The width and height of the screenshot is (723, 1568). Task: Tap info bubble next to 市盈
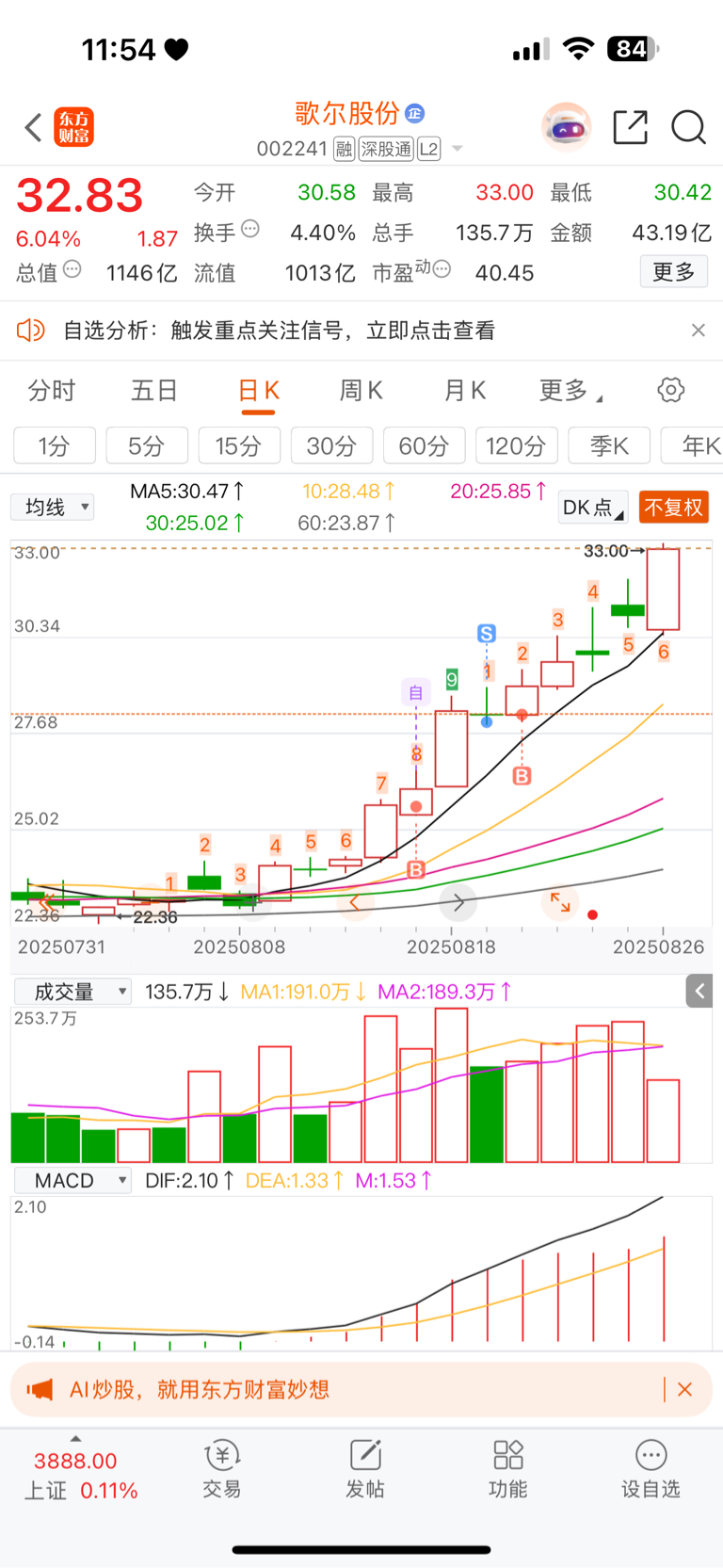(442, 269)
